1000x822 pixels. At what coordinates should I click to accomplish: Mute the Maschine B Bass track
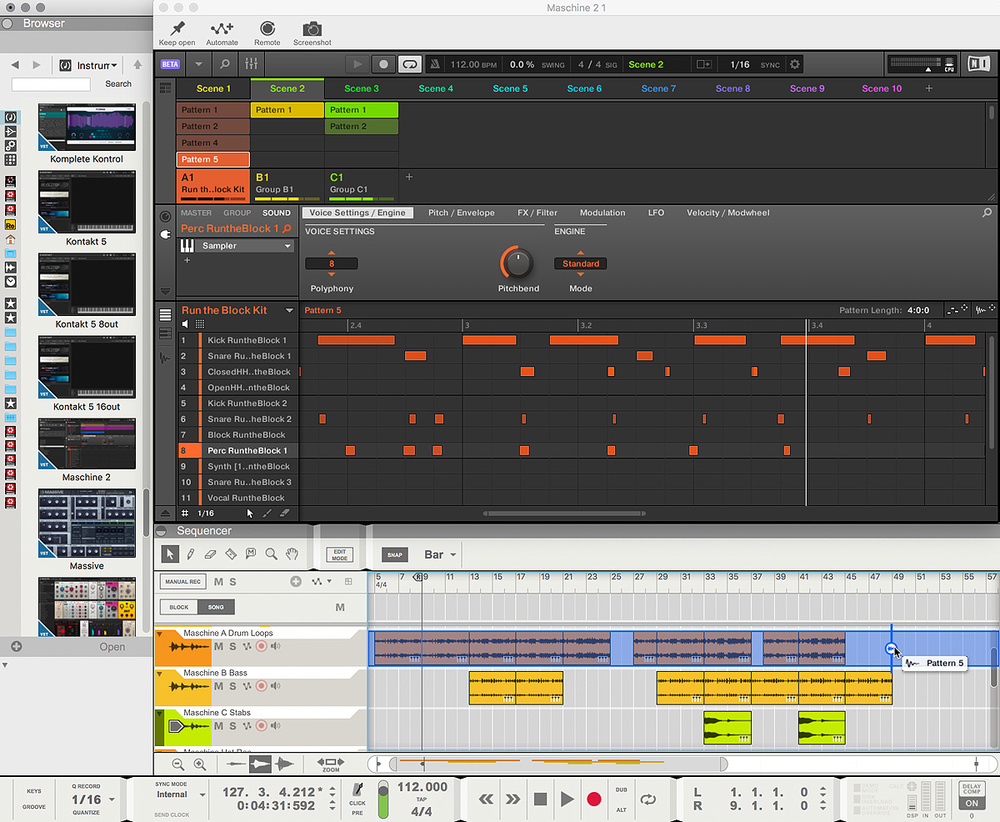[216, 687]
